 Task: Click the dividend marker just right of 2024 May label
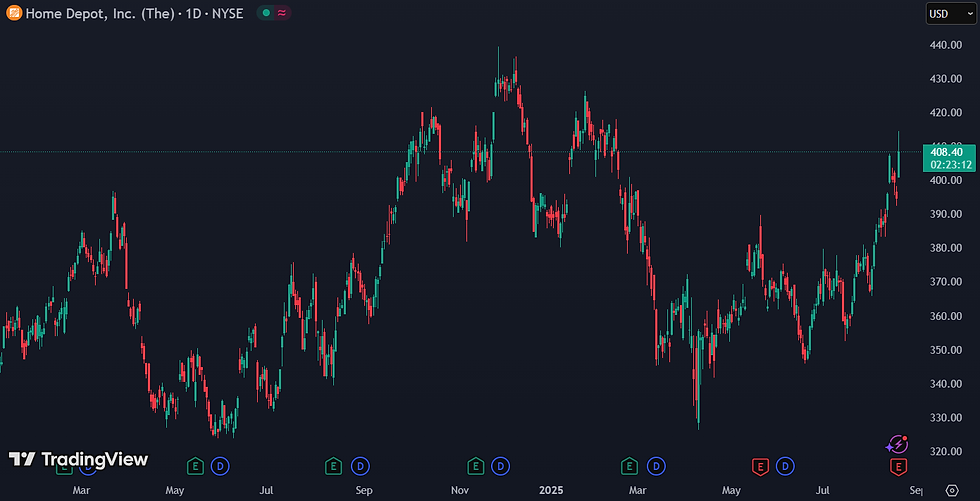tap(219, 465)
